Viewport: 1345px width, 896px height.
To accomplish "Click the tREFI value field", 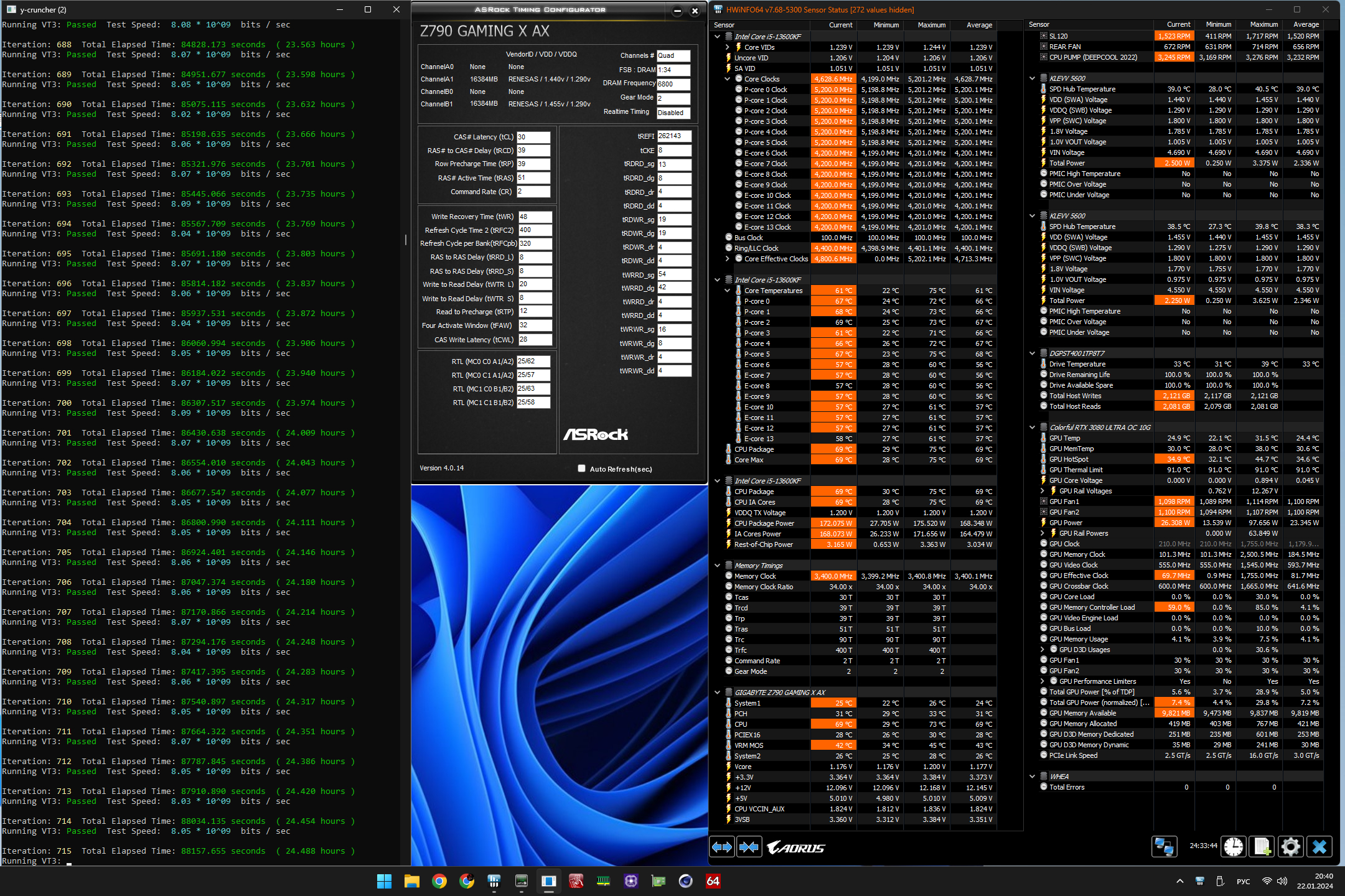I will (673, 136).
